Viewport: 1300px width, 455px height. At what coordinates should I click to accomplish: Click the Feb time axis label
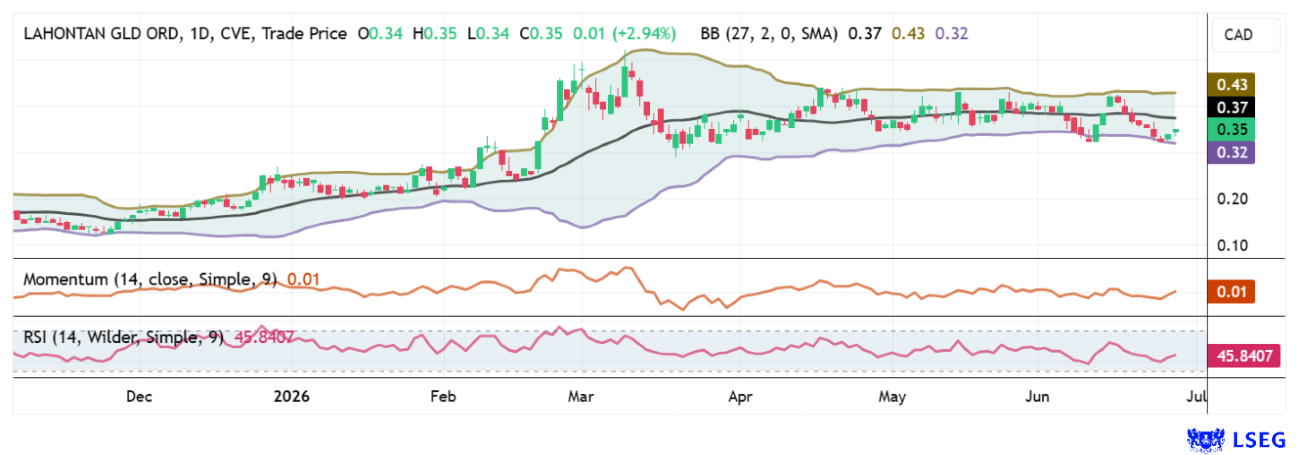click(443, 397)
